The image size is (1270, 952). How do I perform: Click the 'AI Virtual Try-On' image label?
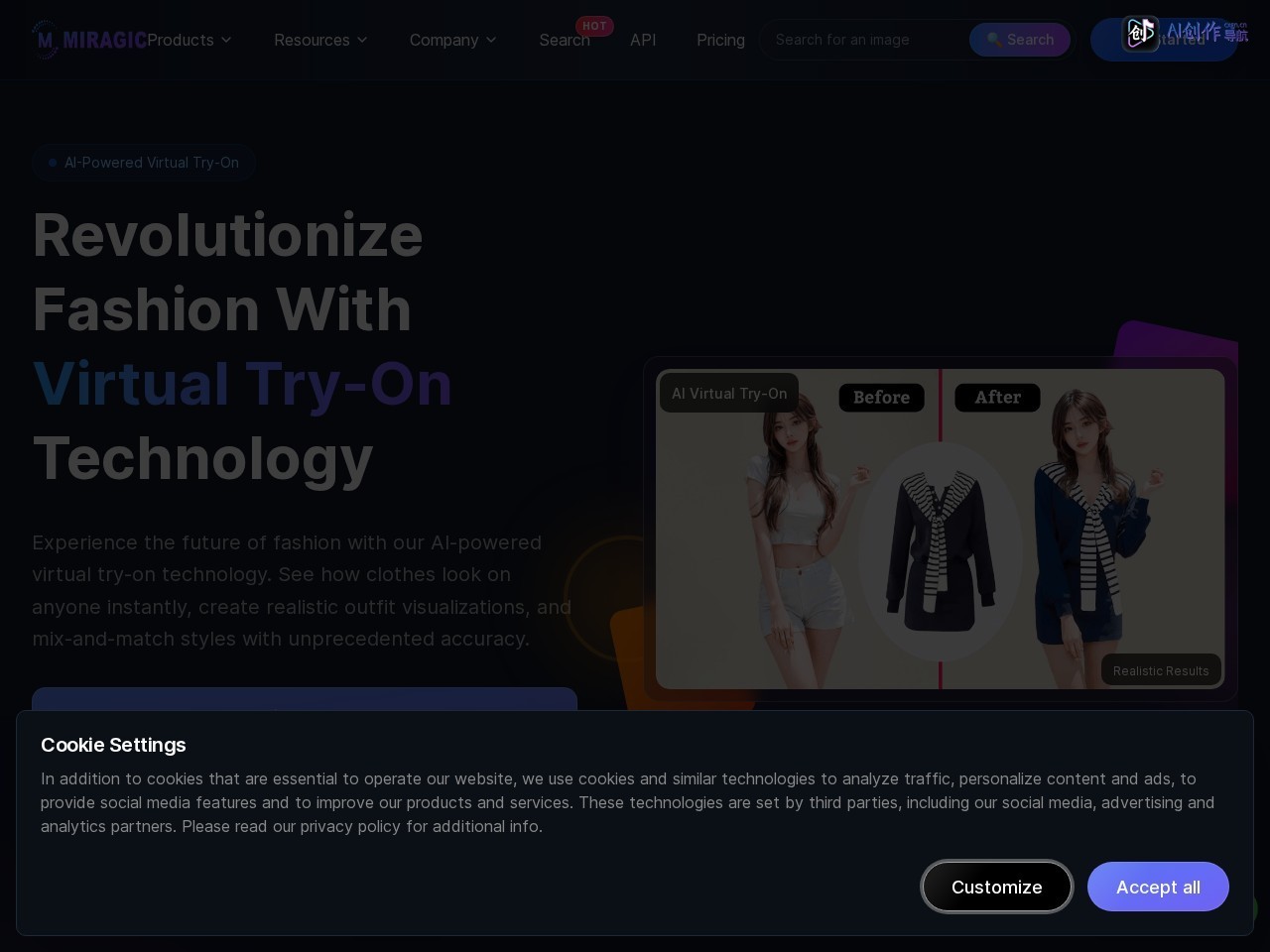click(729, 393)
